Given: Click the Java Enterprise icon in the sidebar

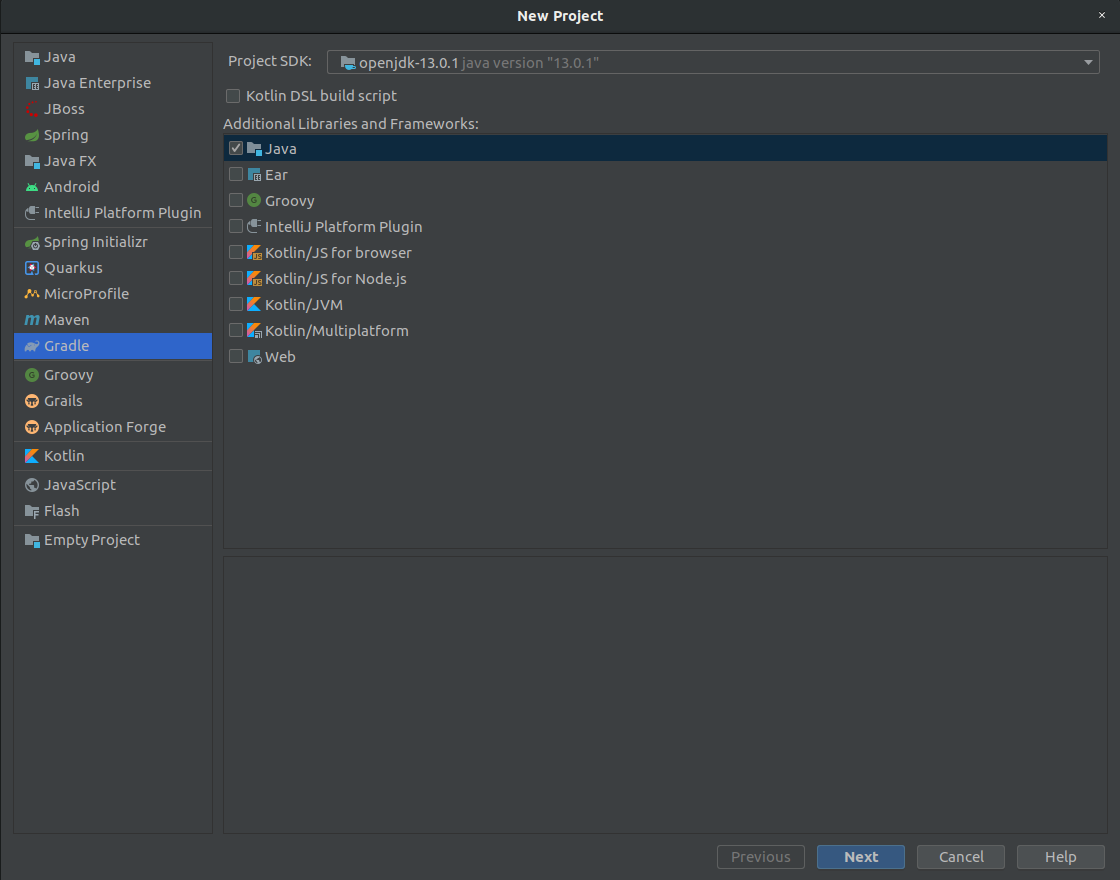Looking at the screenshot, I should point(32,84).
